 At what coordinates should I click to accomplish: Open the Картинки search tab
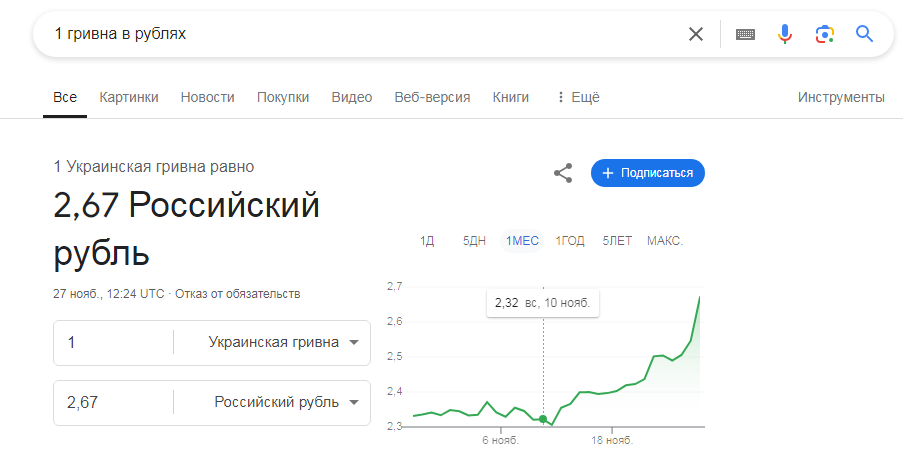[x=129, y=97]
